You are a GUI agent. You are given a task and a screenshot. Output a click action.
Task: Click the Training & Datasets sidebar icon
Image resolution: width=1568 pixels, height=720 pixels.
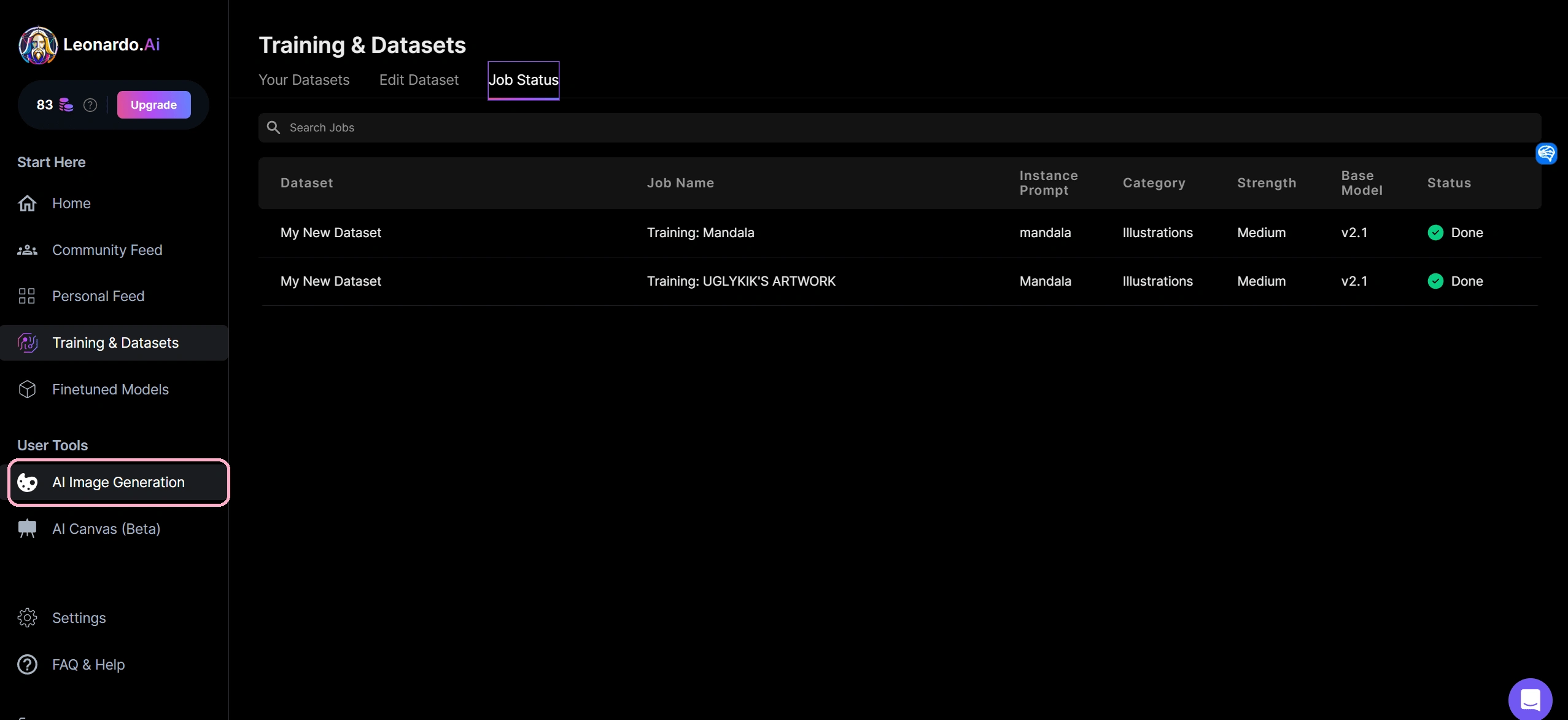pos(28,343)
